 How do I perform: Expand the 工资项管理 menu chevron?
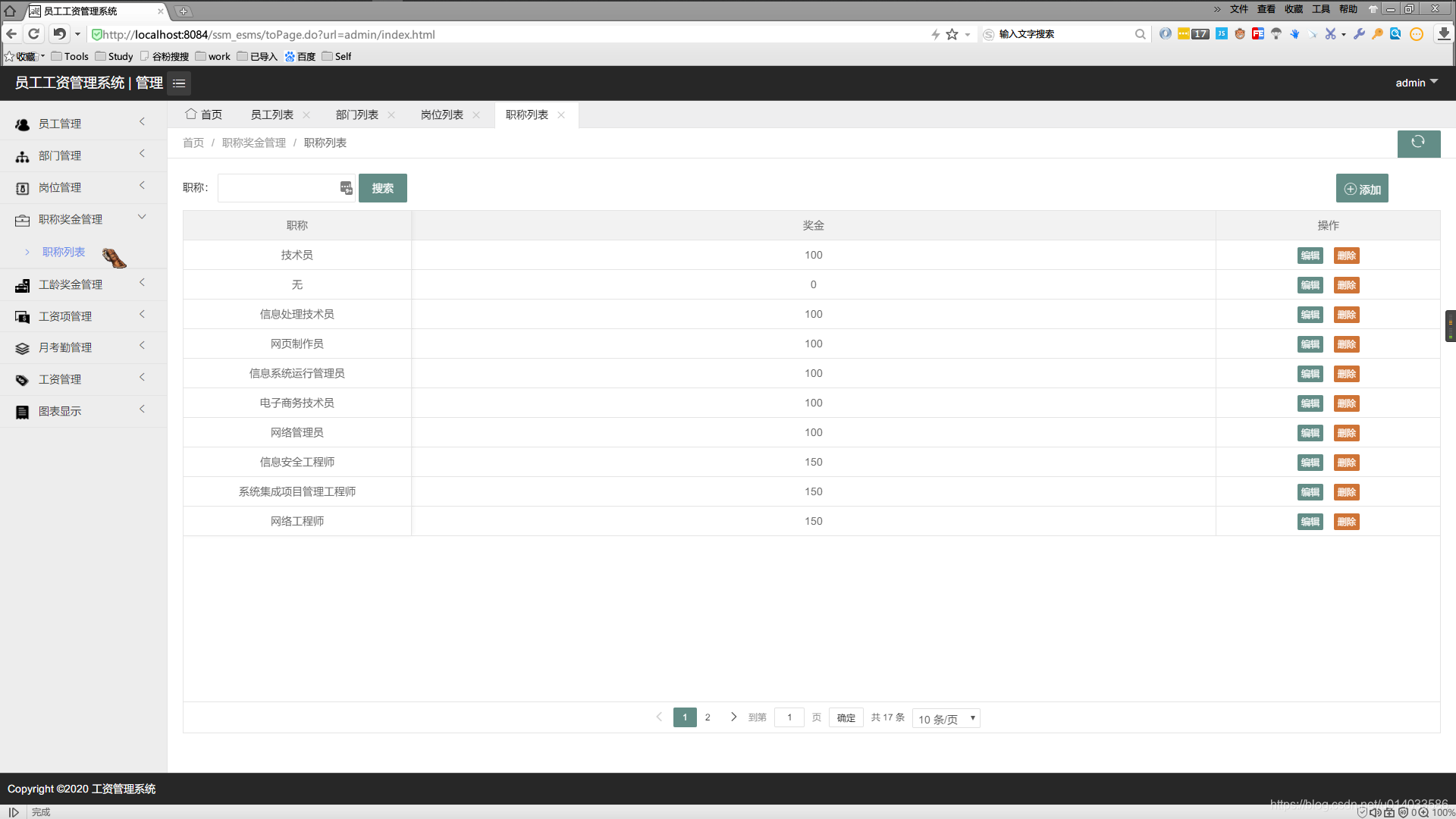142,315
